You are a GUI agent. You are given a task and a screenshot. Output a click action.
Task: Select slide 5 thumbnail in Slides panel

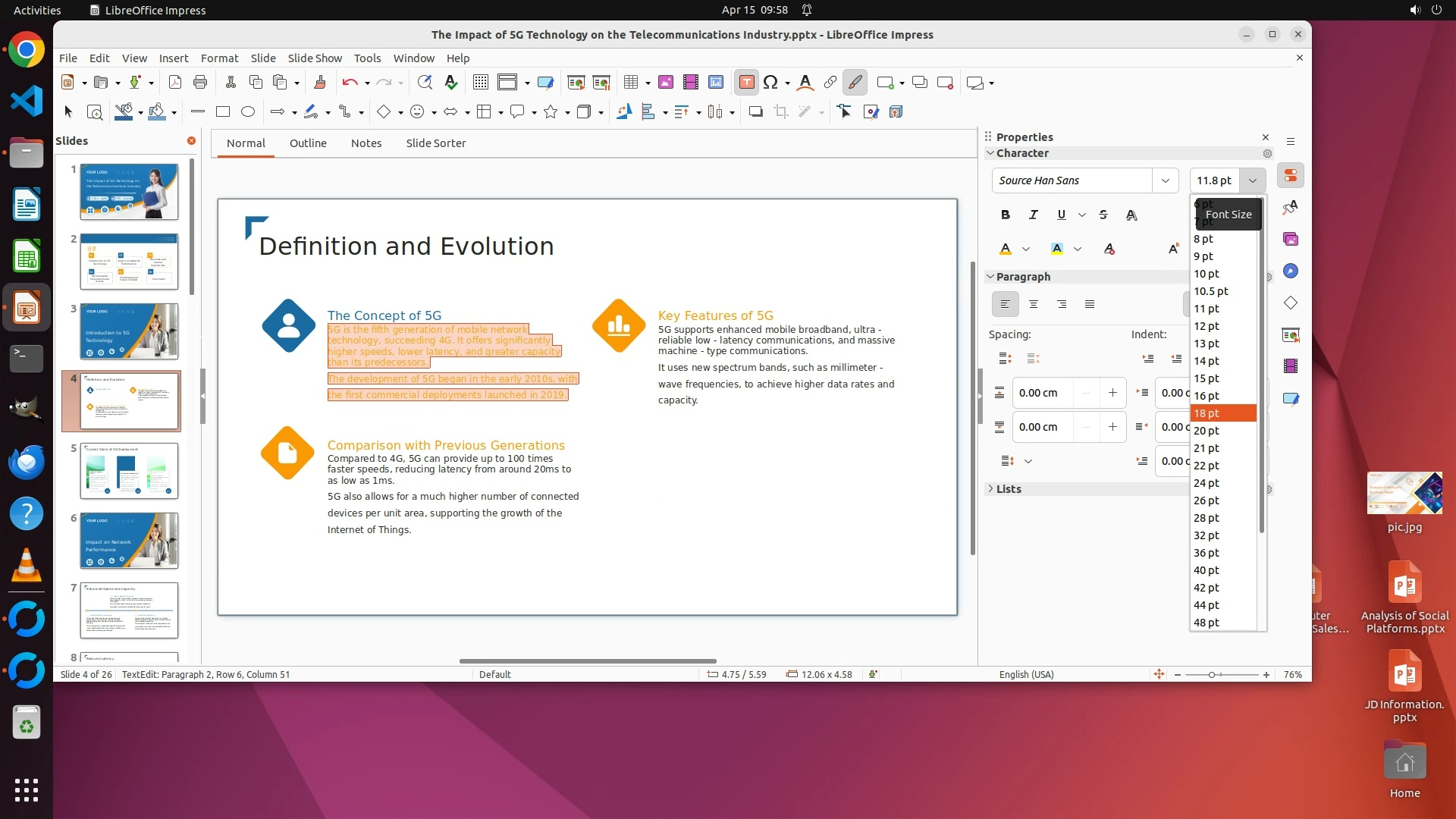pyautogui.click(x=129, y=471)
